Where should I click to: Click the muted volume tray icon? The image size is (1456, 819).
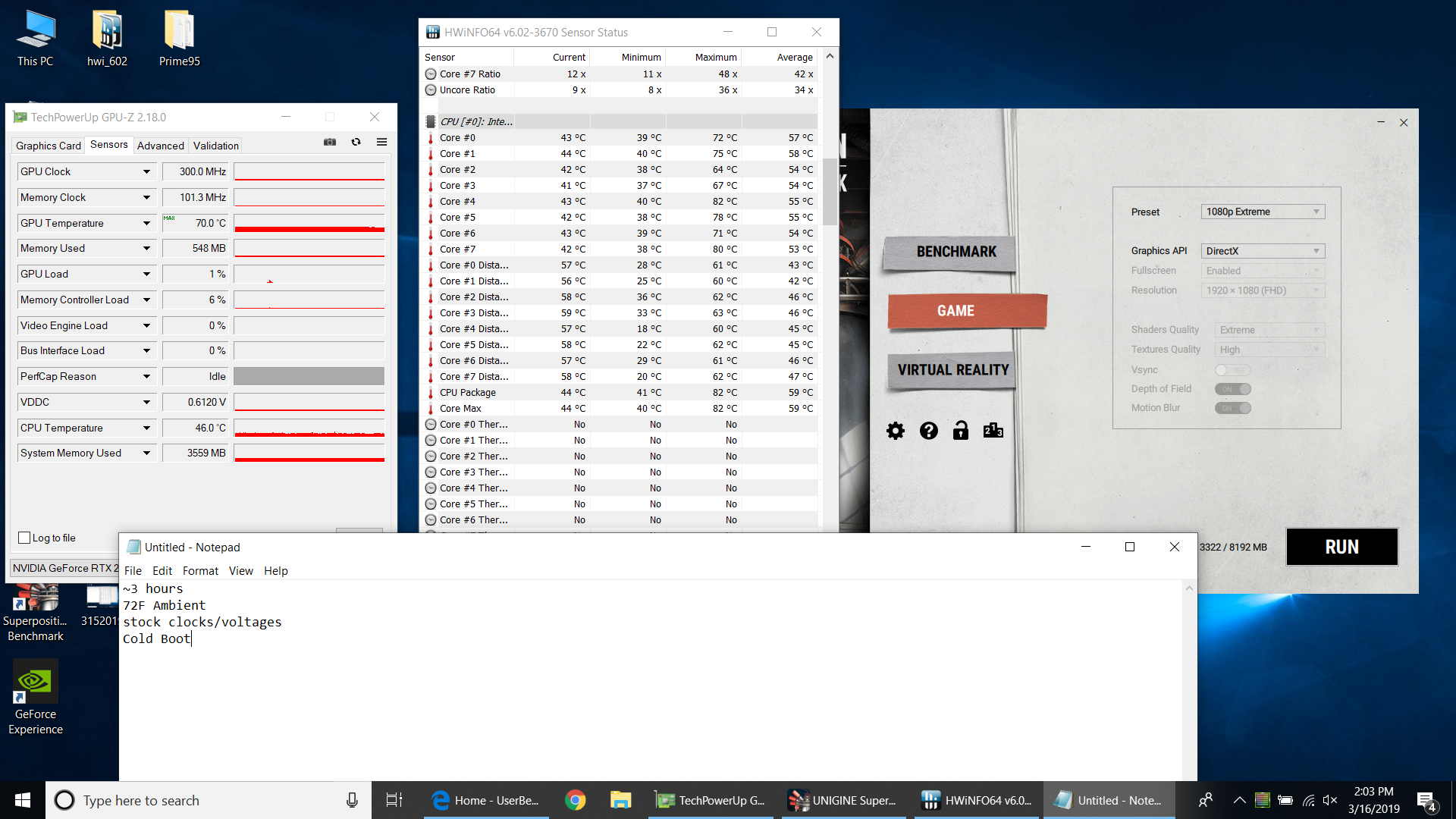(1330, 800)
